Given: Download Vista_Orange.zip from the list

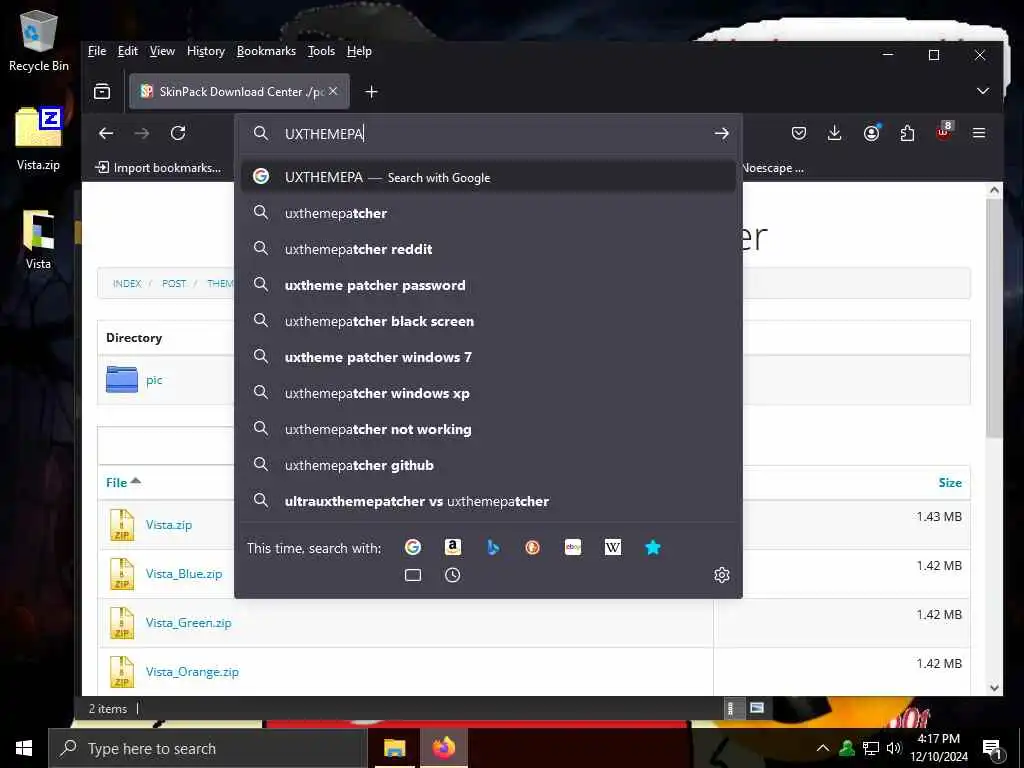Looking at the screenshot, I should coord(192,671).
